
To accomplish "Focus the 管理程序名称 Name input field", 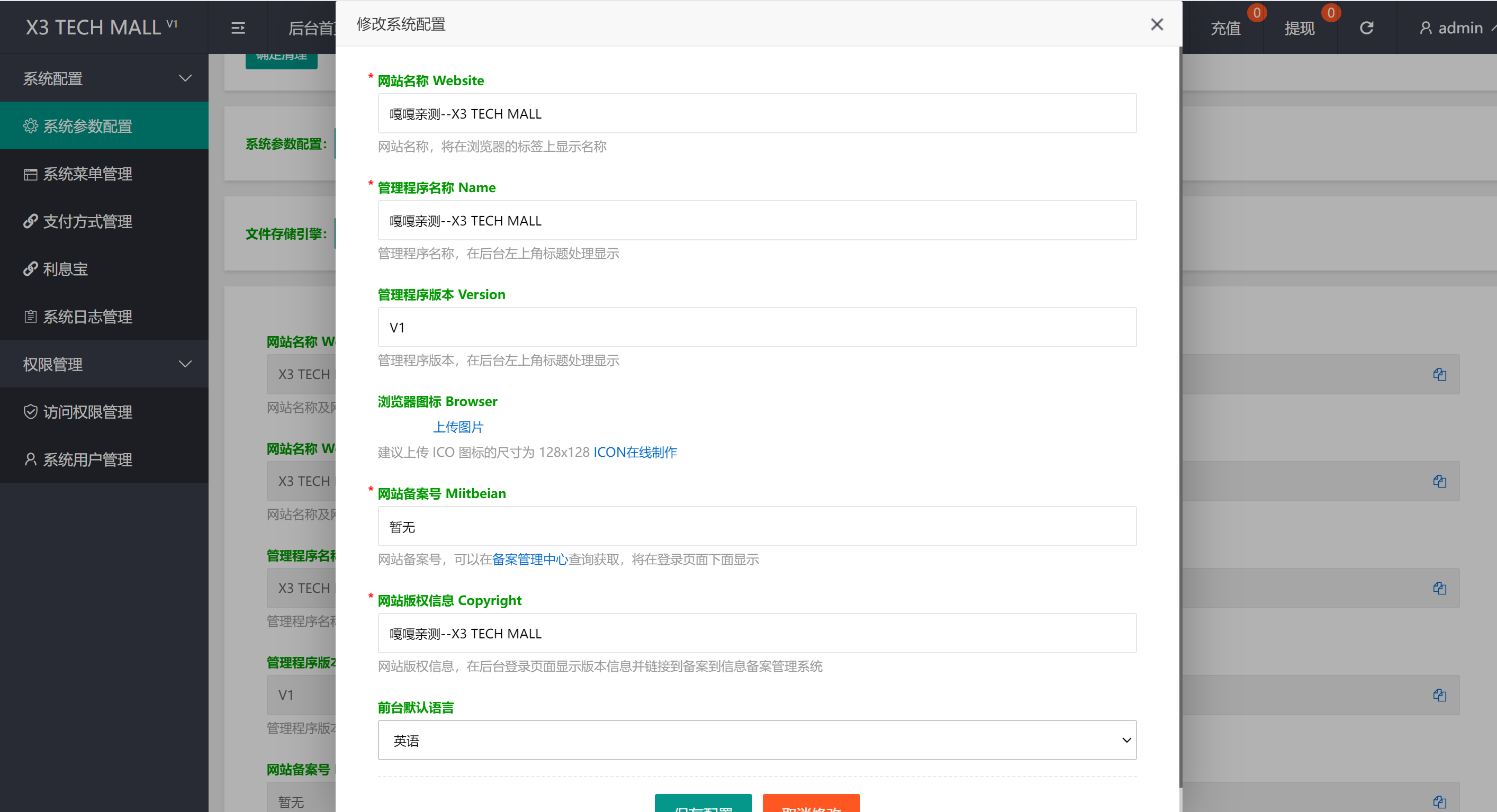I will click(x=757, y=220).
